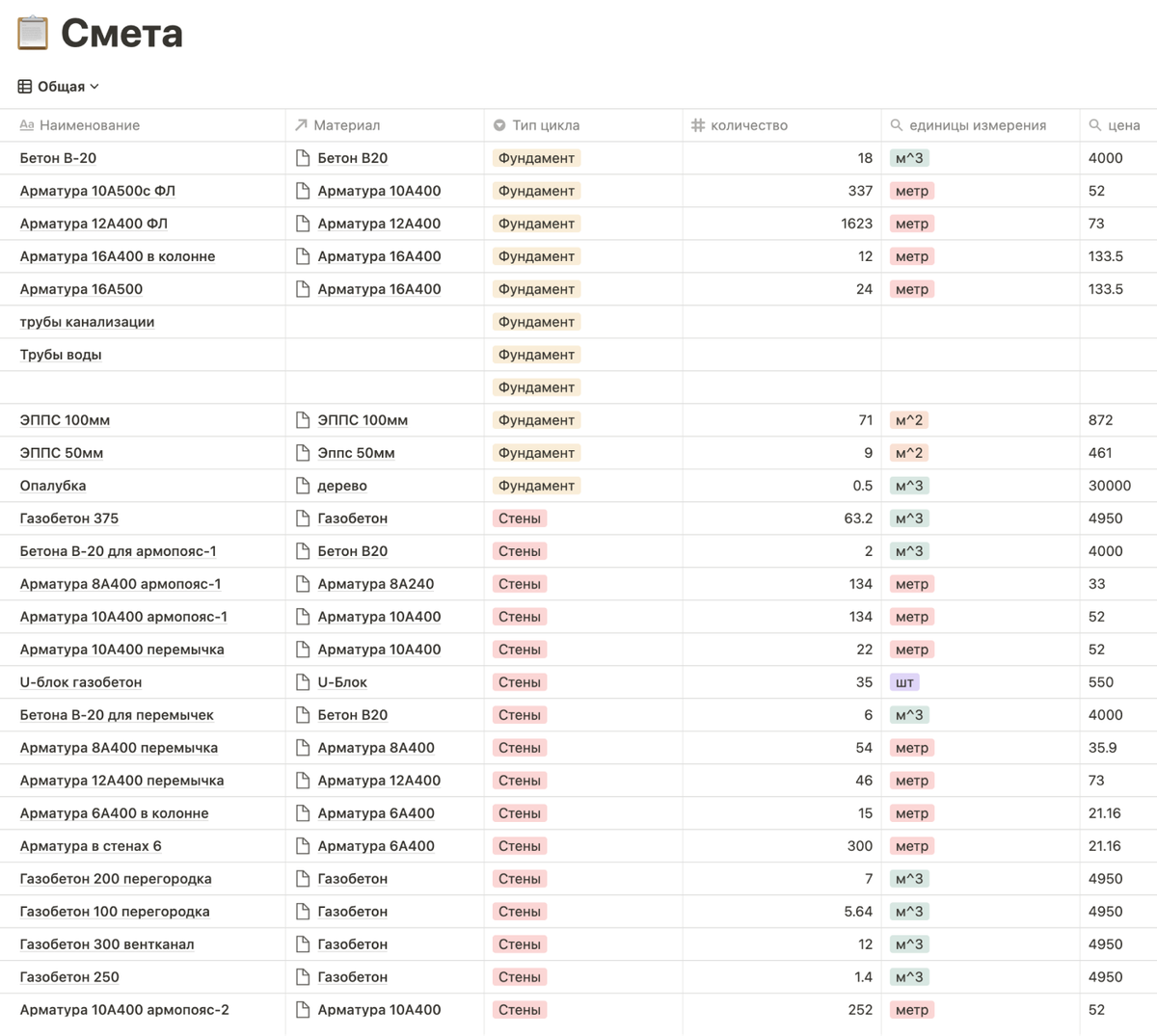Image resolution: width=1157 pixels, height=1036 pixels.
Task: Click page icon in Арматура 16А400 в колонне row
Action: [303, 256]
